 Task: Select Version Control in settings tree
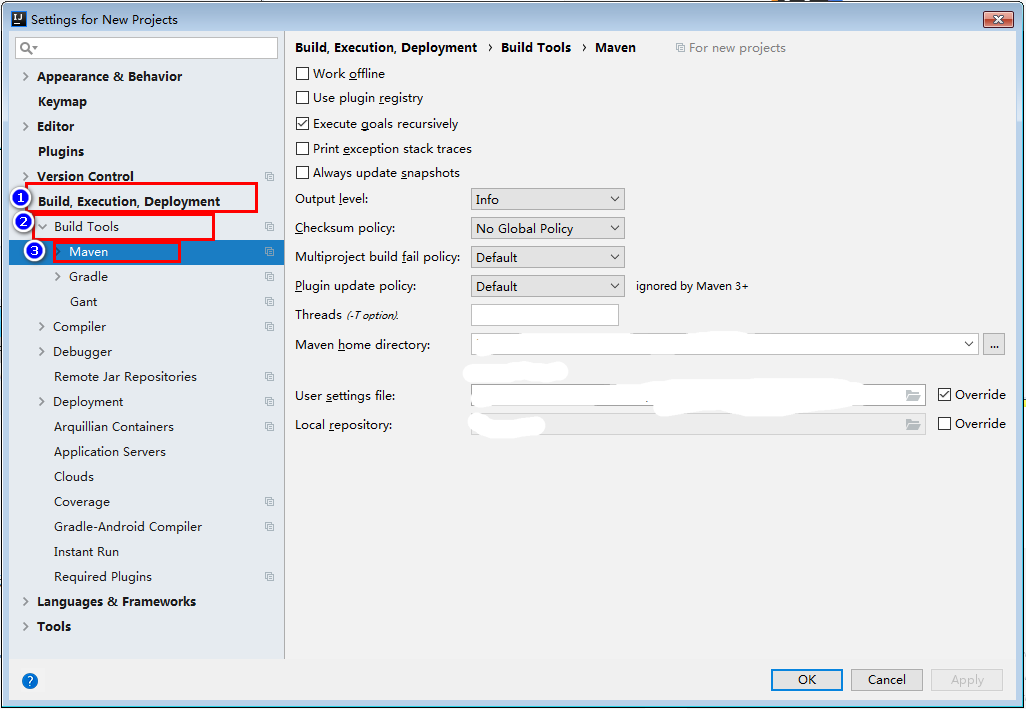pos(85,177)
